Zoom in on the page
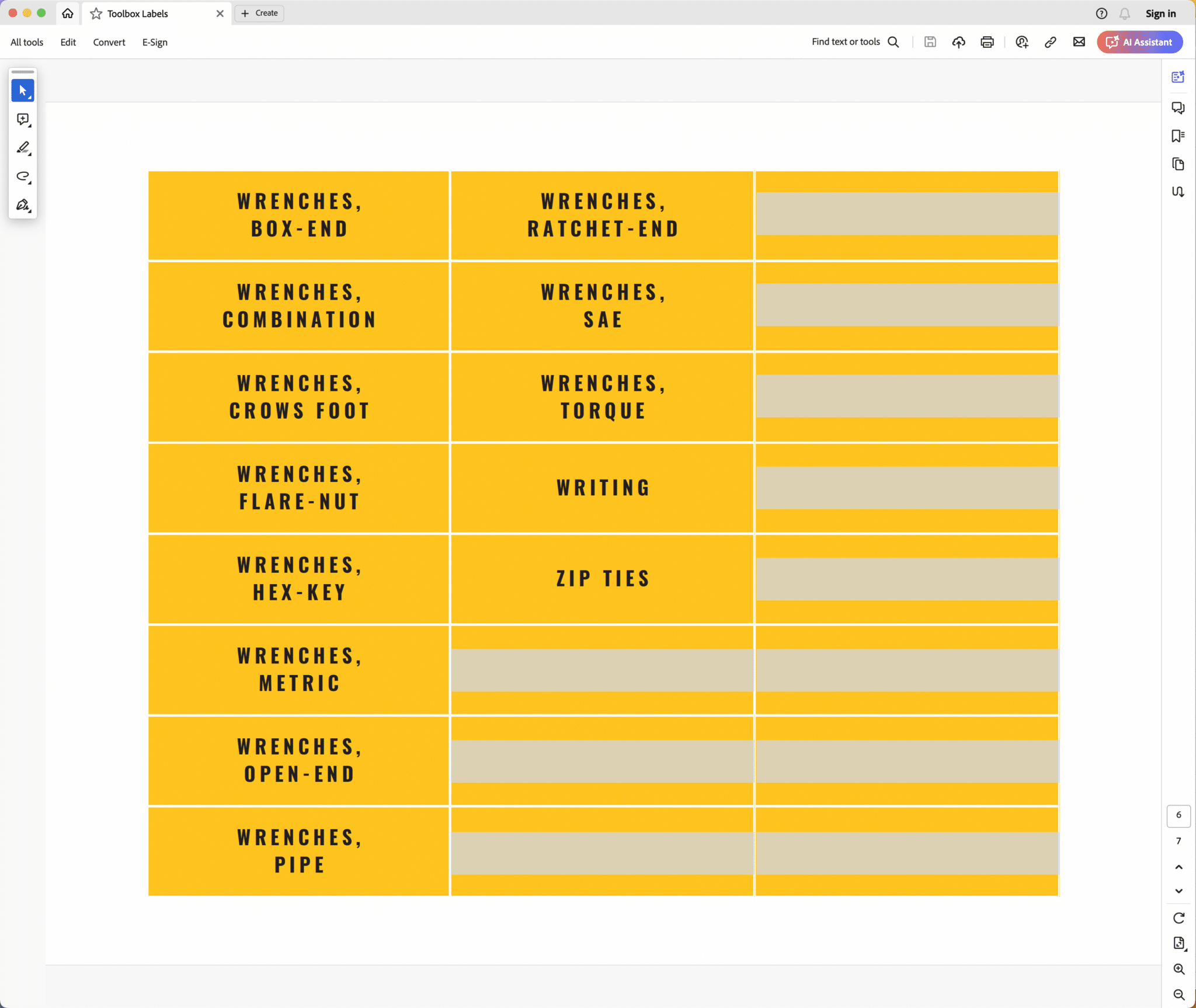The width and height of the screenshot is (1196, 1008). pos(1178,969)
